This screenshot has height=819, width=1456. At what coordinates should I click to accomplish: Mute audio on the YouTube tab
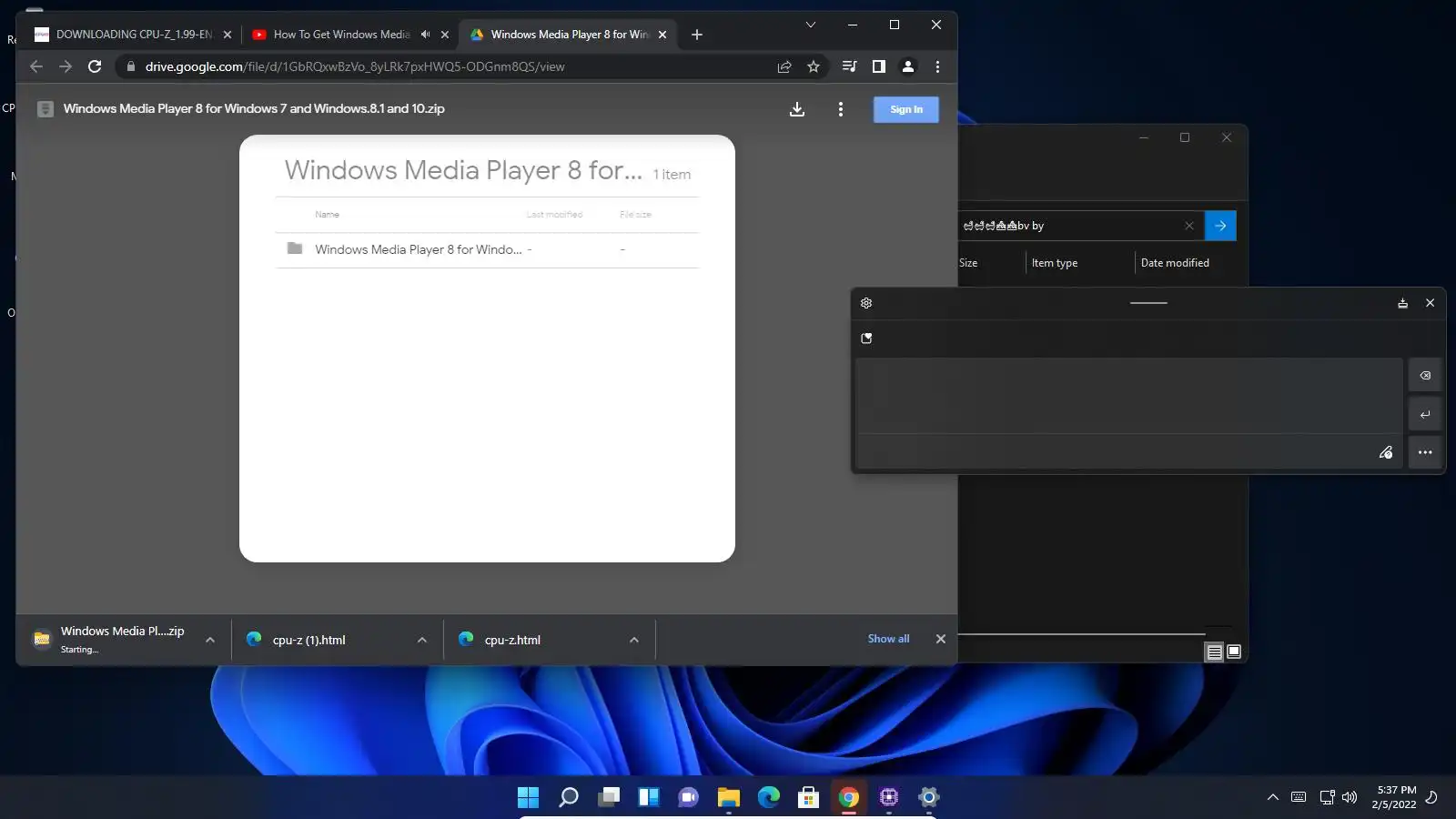point(425,35)
